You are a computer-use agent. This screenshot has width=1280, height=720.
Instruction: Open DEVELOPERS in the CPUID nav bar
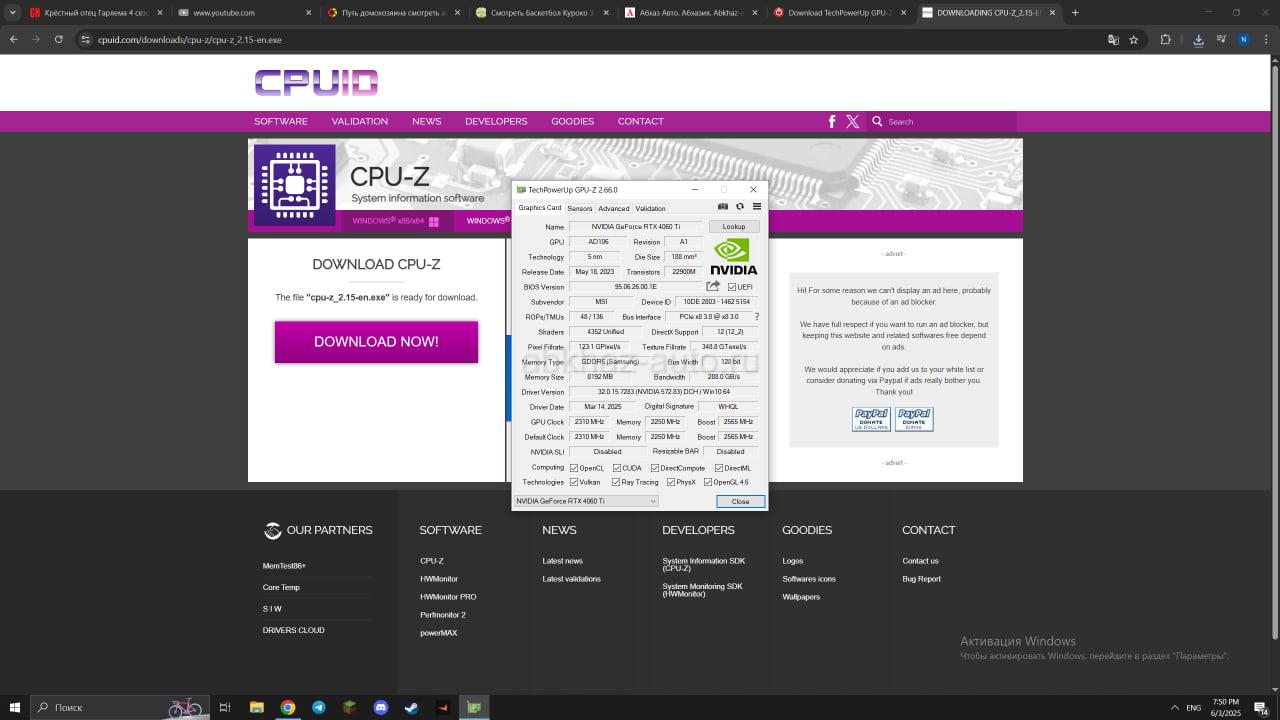(x=496, y=121)
